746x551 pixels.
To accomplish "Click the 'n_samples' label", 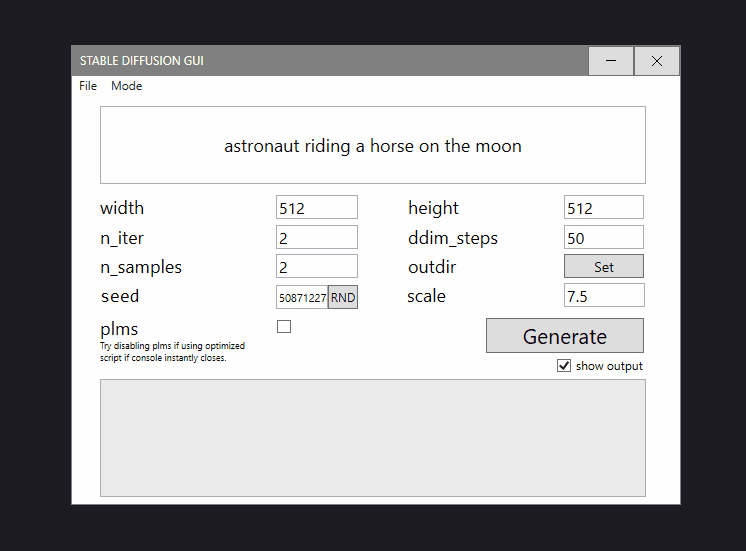I will coord(141,267).
